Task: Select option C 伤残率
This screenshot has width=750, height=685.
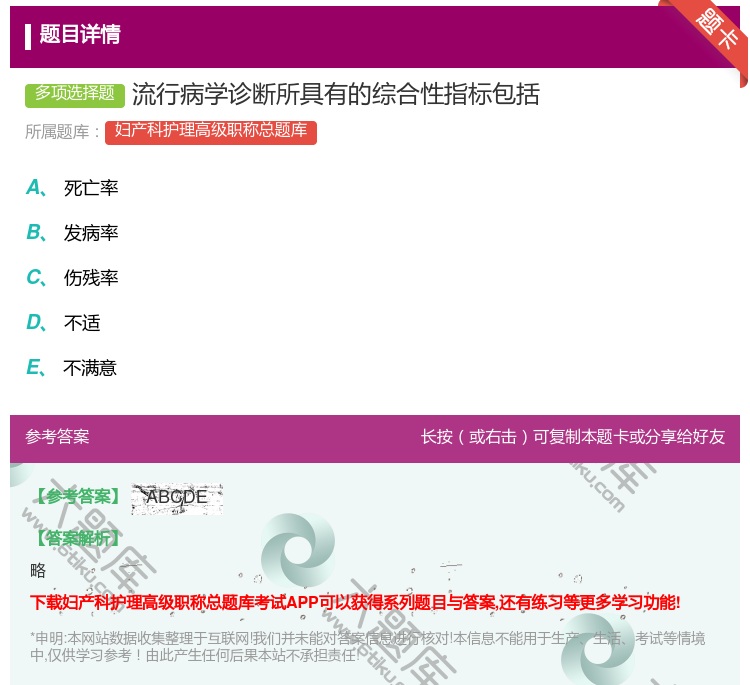Action: pyautogui.click(x=72, y=278)
